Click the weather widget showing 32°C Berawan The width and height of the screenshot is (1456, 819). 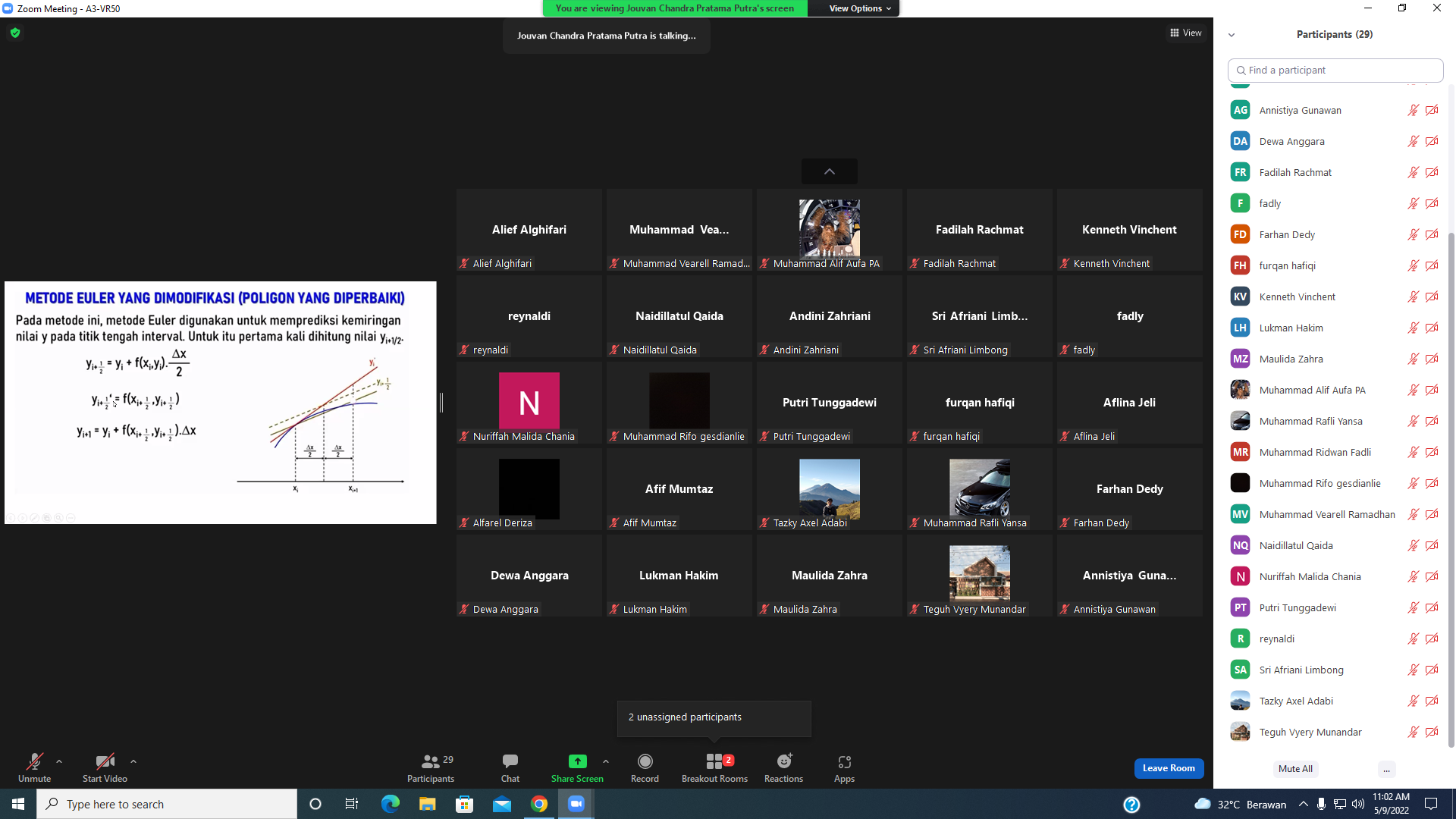pyautogui.click(x=1241, y=804)
